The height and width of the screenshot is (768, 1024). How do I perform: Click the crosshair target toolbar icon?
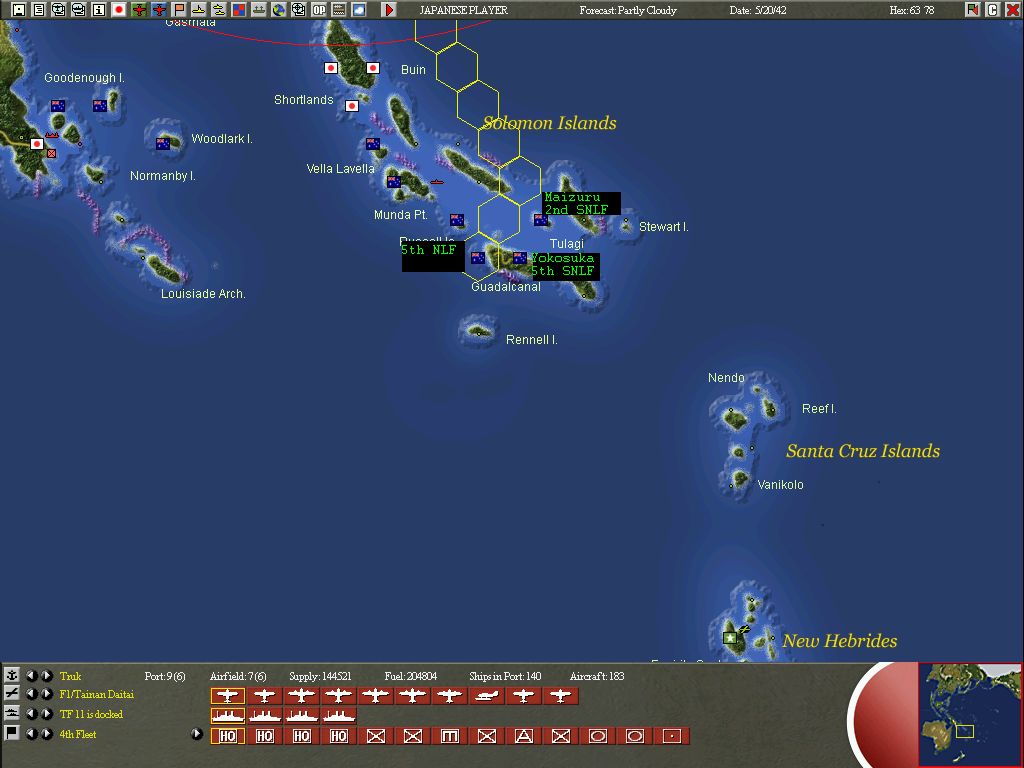coord(298,10)
